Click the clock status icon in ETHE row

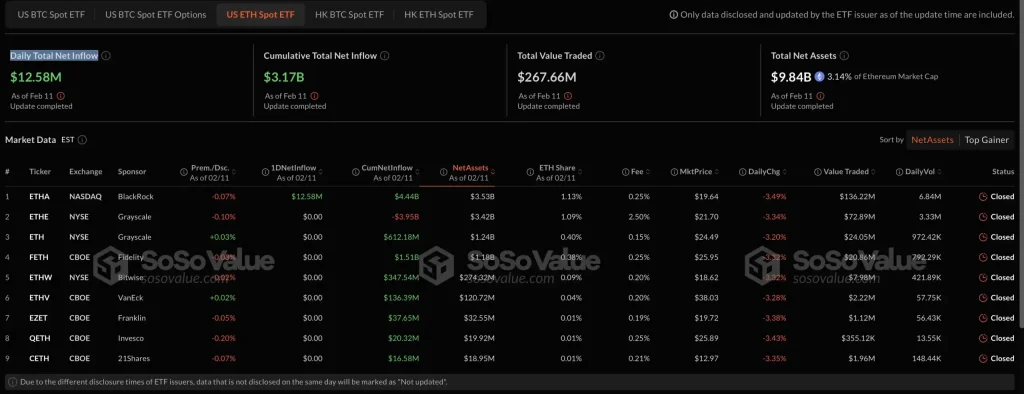(x=983, y=217)
